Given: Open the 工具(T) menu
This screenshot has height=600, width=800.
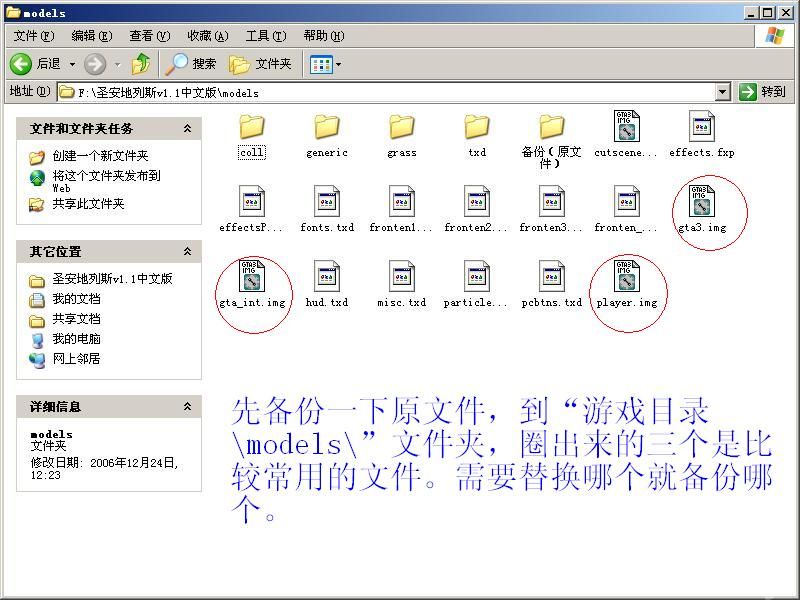Looking at the screenshot, I should tap(265, 36).
